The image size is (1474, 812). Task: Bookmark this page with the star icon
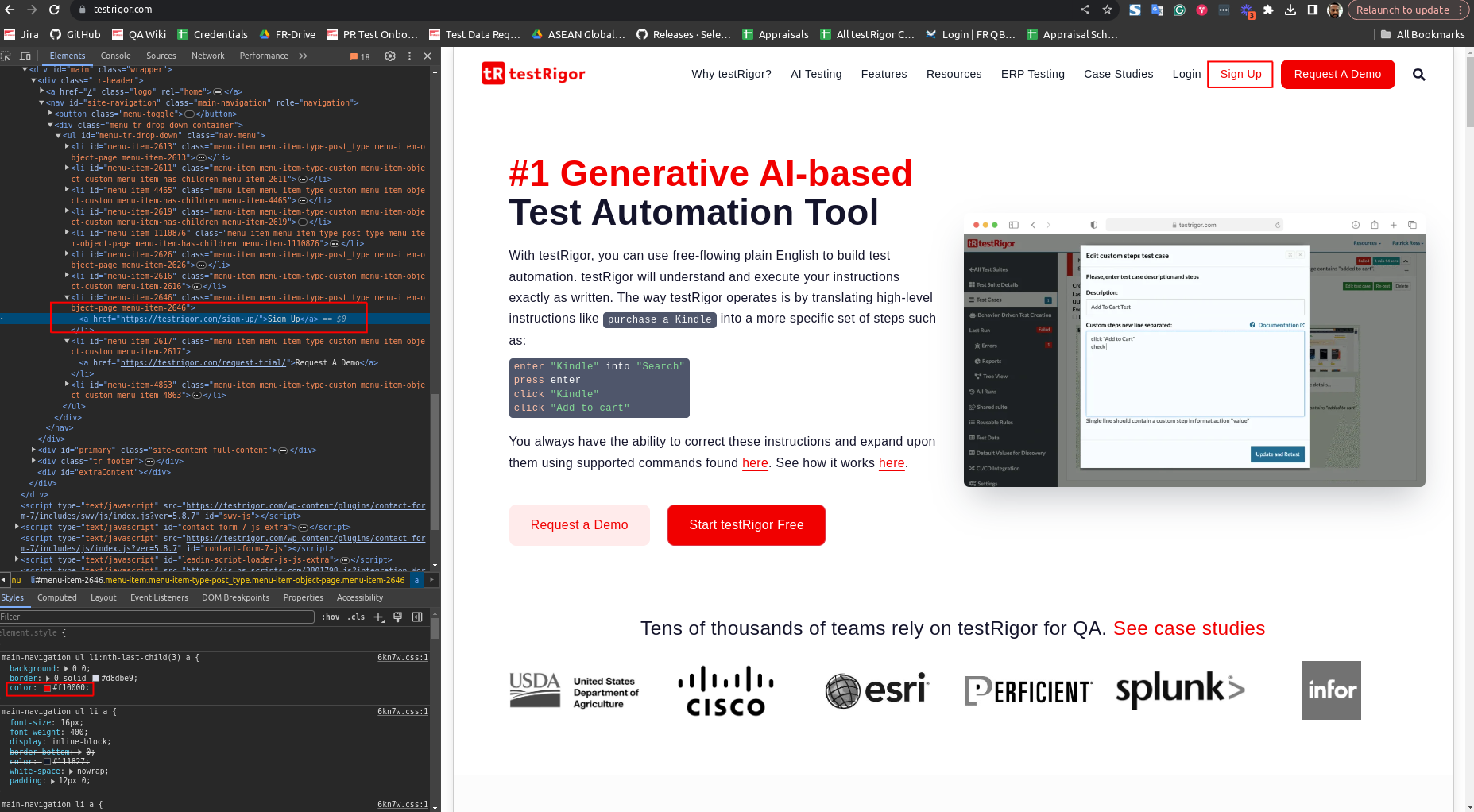(1107, 10)
